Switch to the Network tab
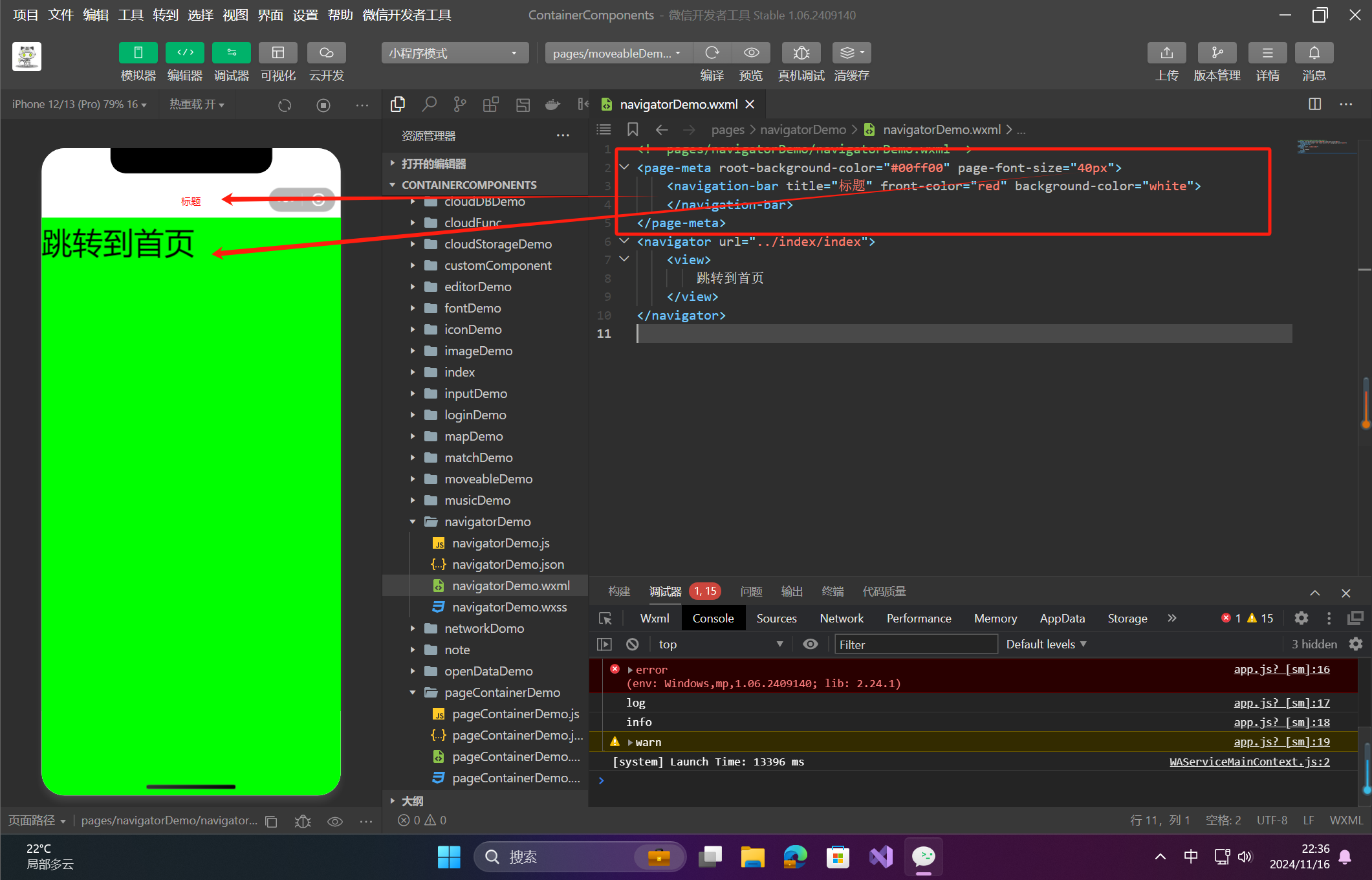Image resolution: width=1372 pixels, height=880 pixels. pyautogui.click(x=841, y=618)
